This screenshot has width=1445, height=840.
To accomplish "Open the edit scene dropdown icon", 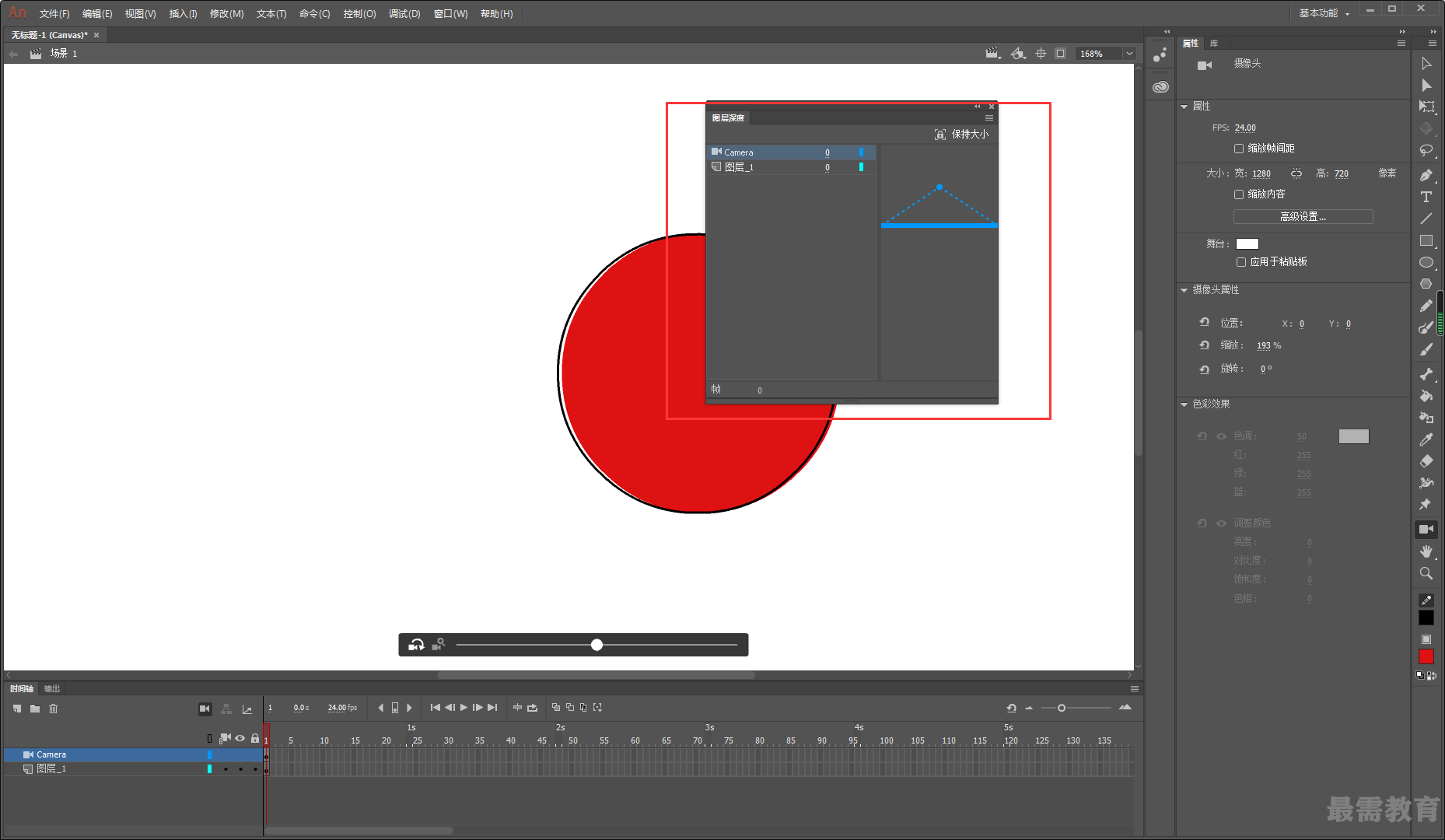I will tap(992, 54).
